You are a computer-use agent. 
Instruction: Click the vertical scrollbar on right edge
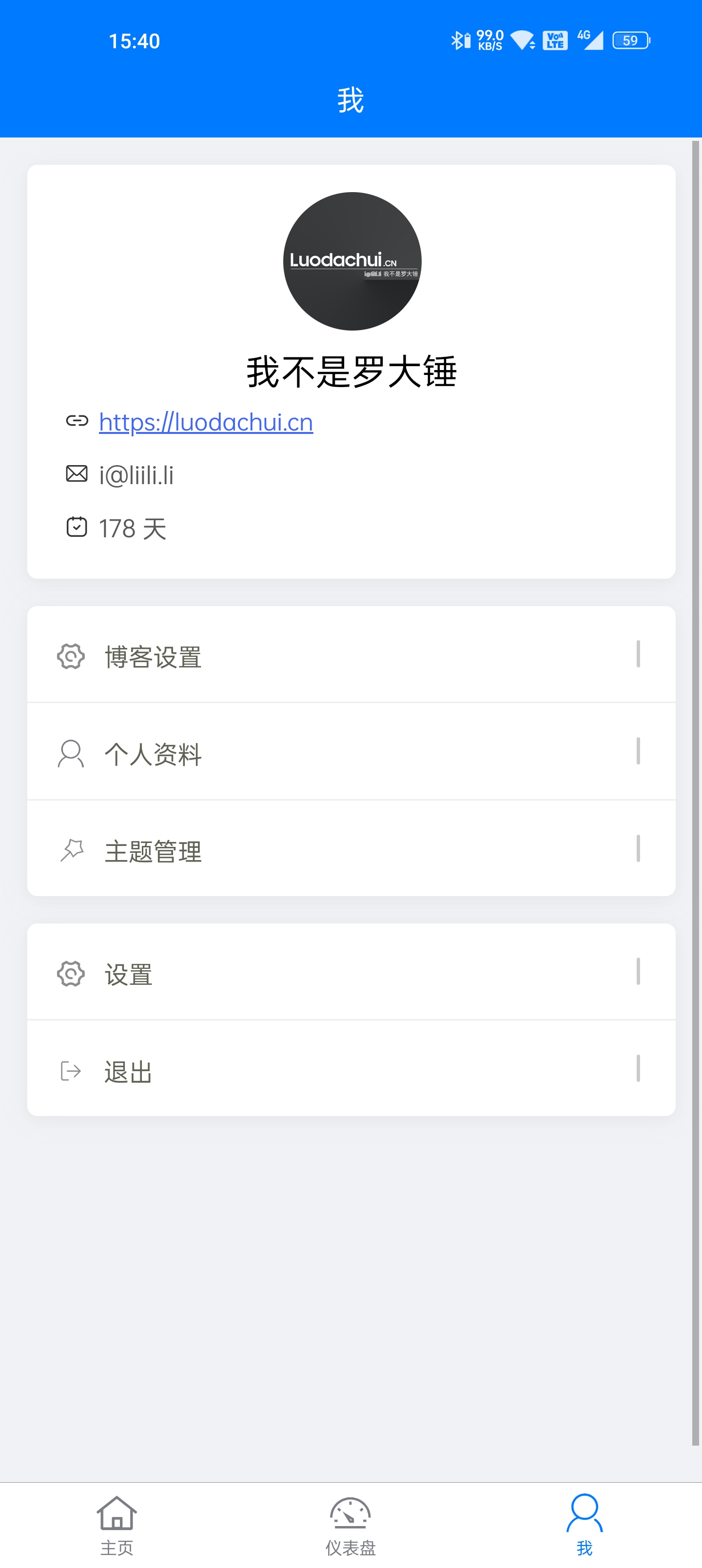coord(695,791)
